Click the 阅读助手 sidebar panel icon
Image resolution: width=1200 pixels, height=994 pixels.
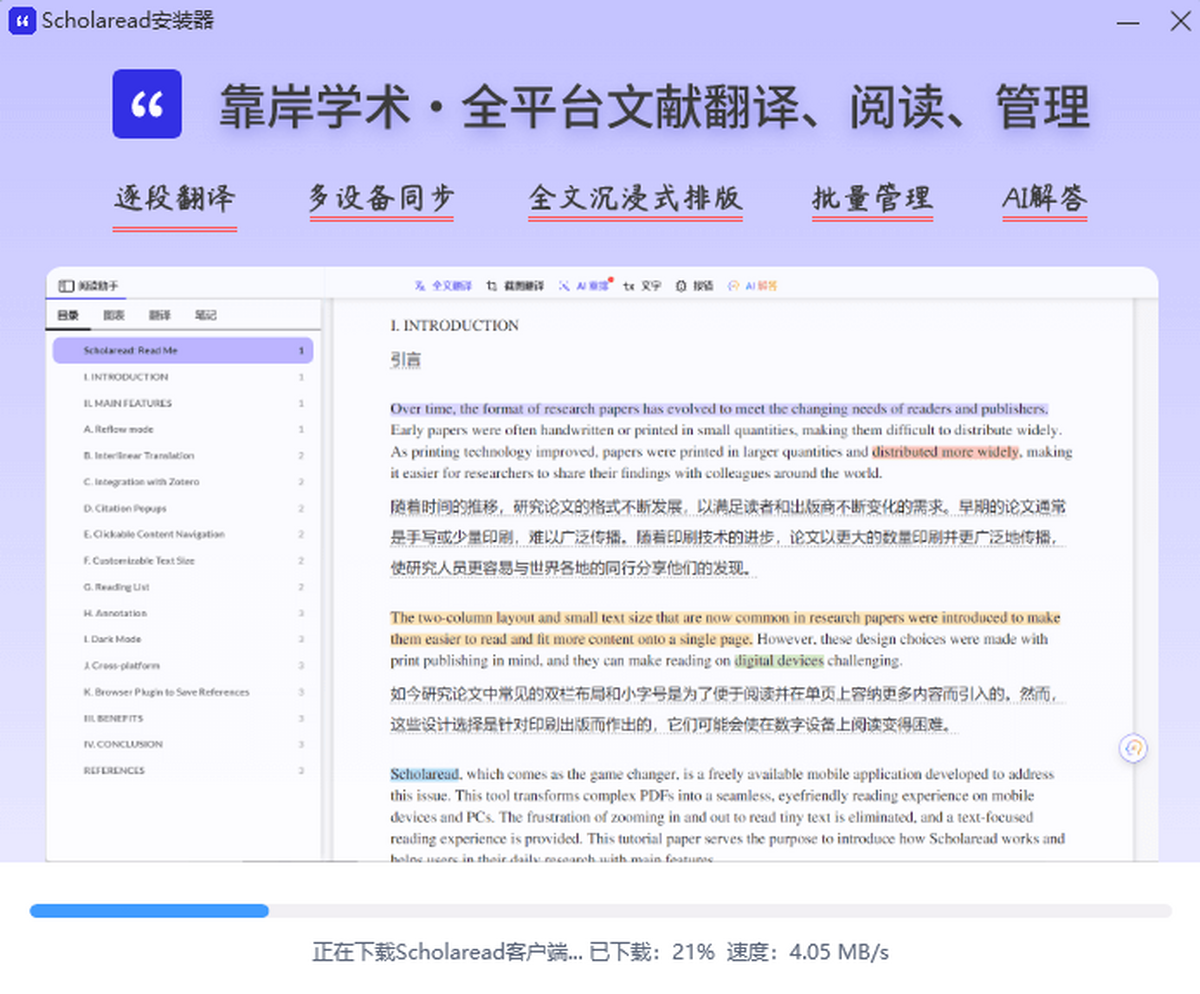[66, 286]
